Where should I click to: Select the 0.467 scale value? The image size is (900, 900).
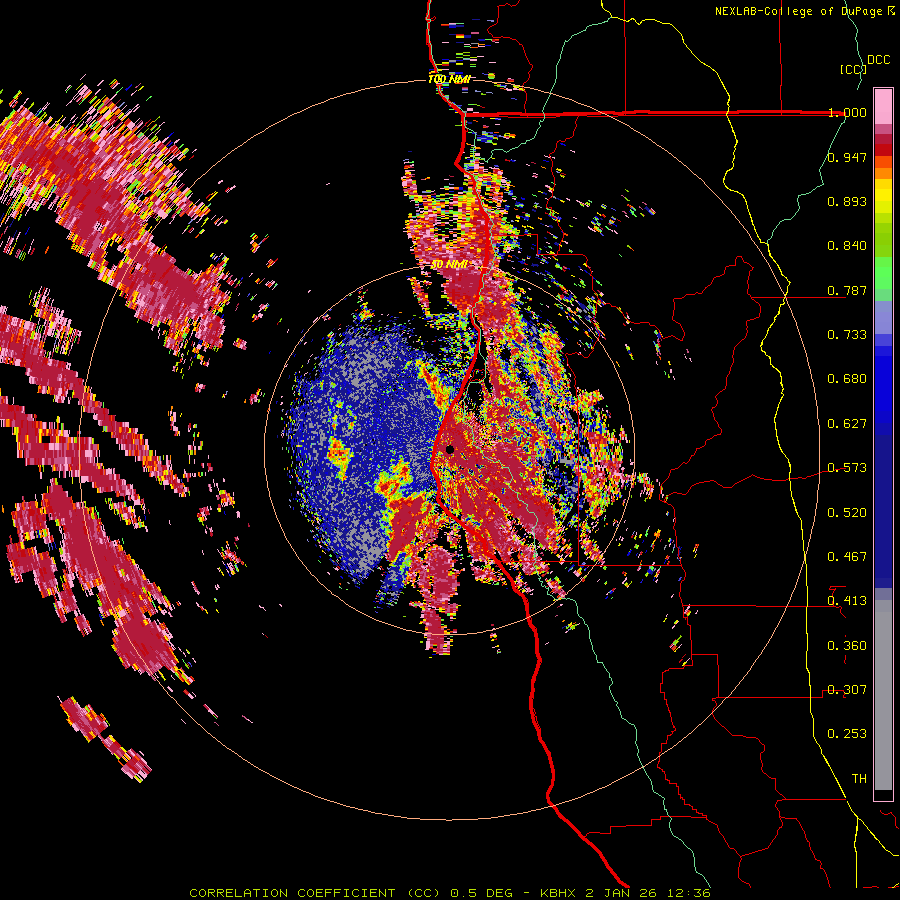847,557
